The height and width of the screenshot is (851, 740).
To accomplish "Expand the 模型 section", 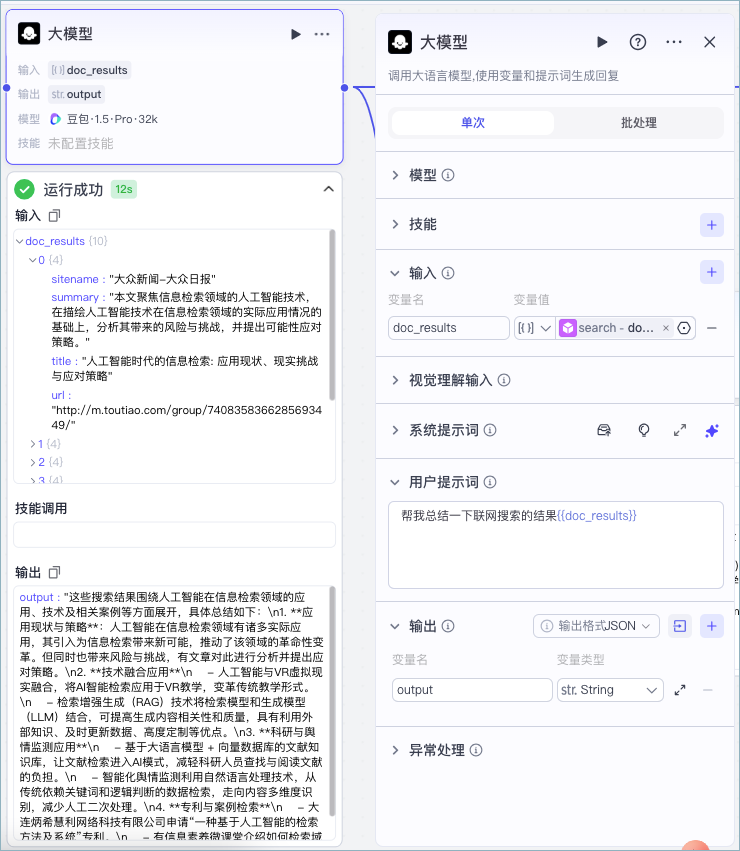I will click(395, 175).
